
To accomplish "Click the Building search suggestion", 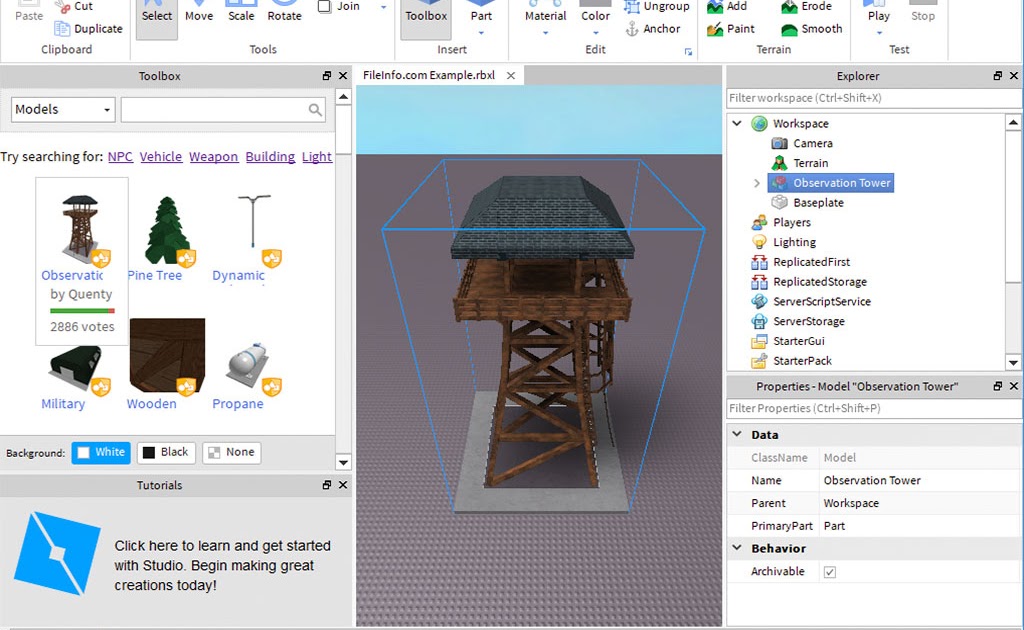I will click(270, 157).
